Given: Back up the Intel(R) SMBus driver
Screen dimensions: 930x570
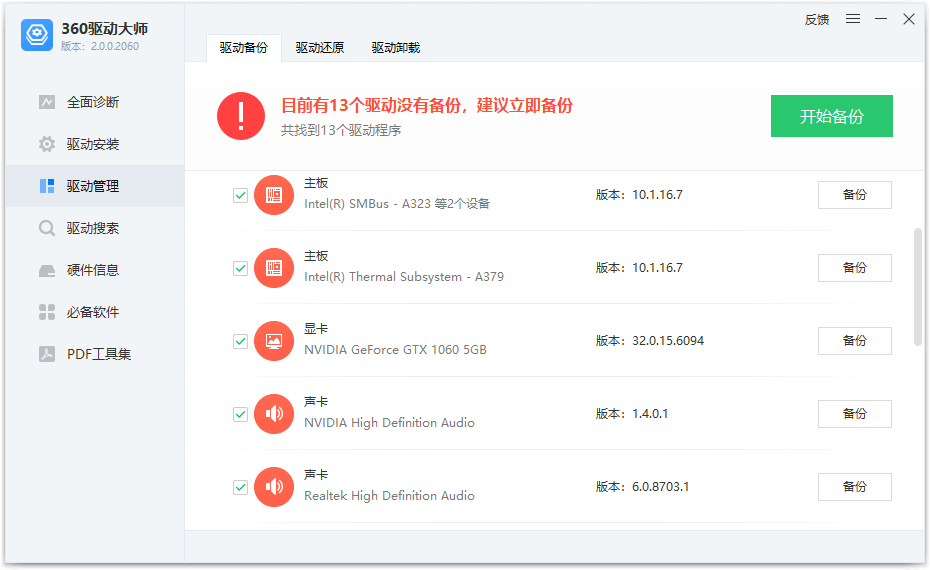Looking at the screenshot, I should (x=855, y=195).
